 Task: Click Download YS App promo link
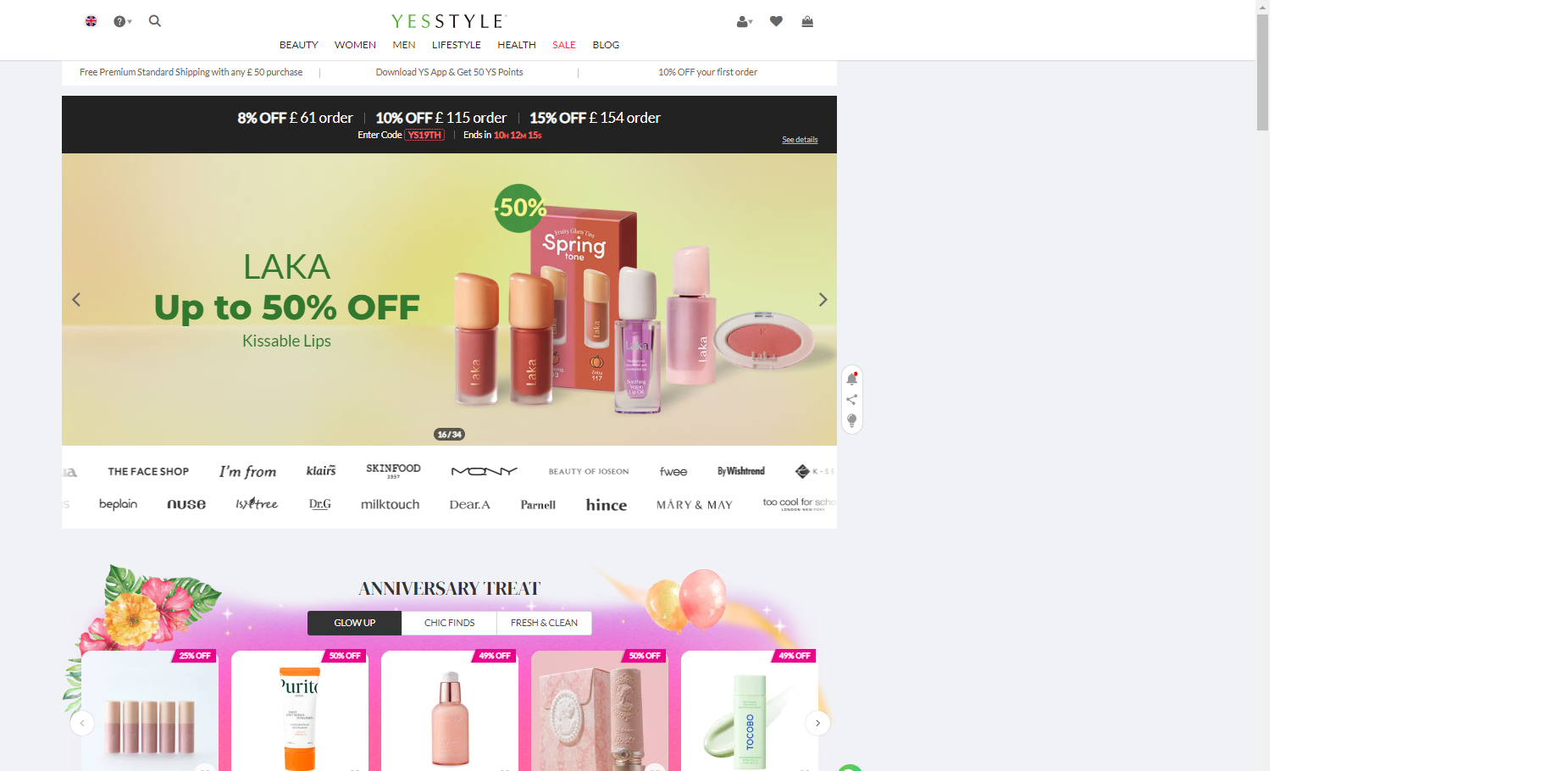point(449,72)
